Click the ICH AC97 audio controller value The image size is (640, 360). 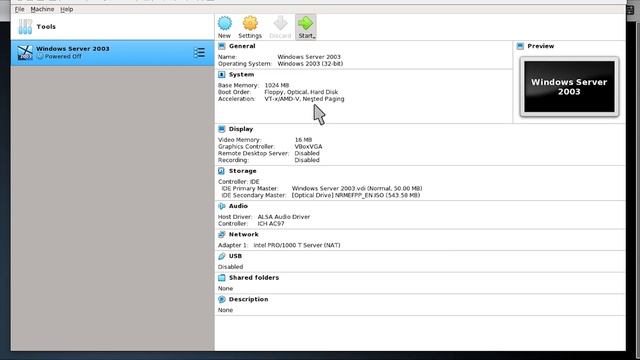point(271,224)
